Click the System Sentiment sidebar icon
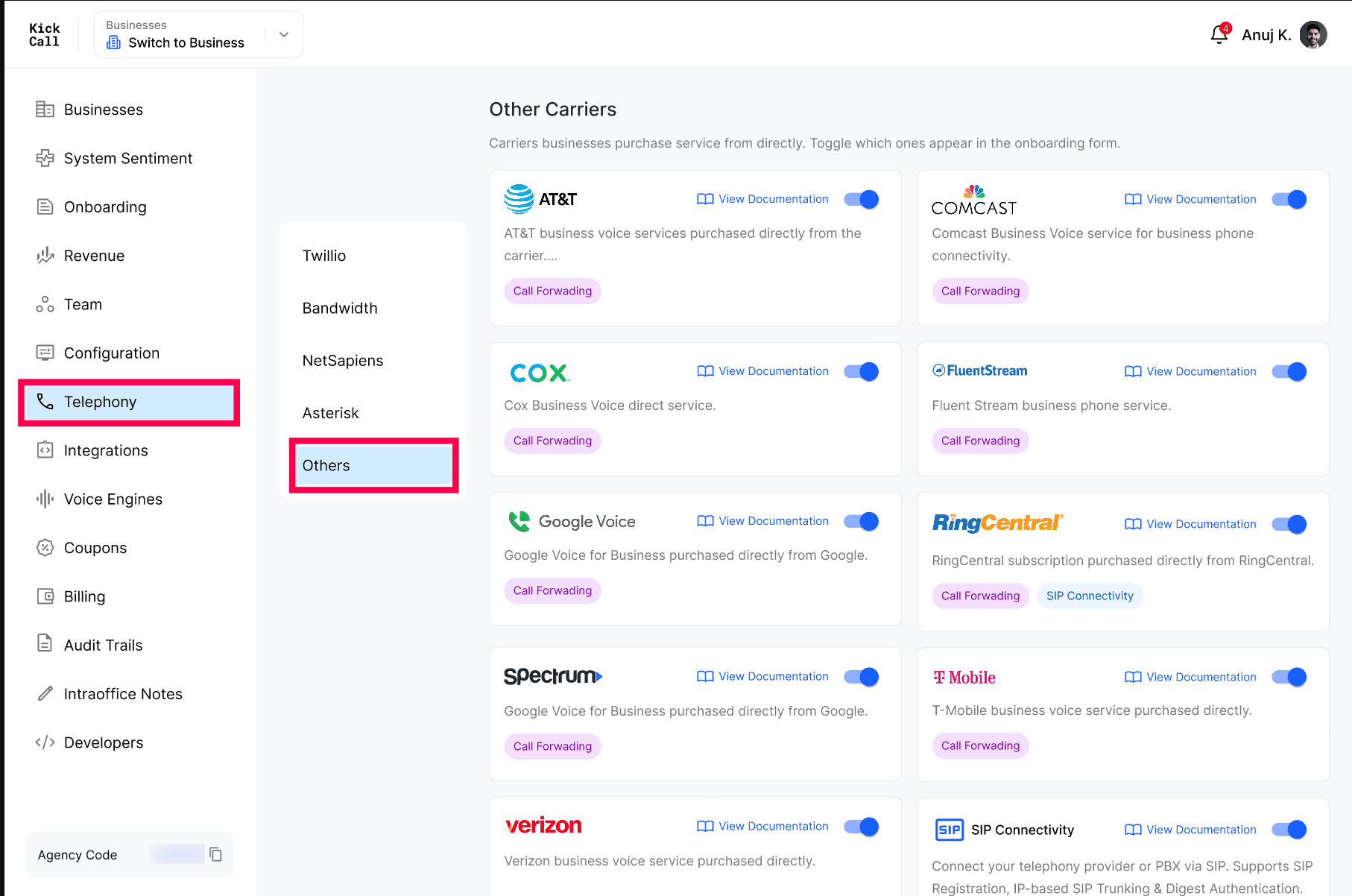The image size is (1352, 896). pyautogui.click(x=45, y=158)
